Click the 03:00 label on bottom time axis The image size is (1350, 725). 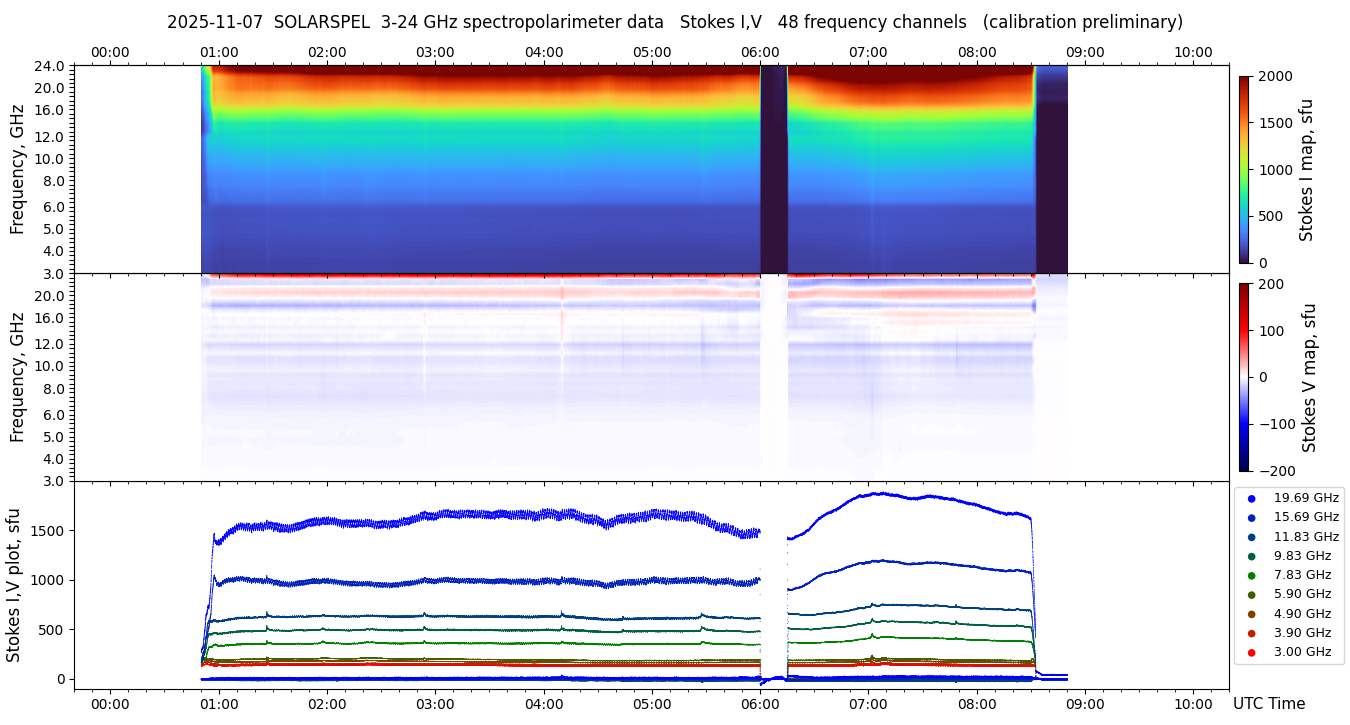[x=435, y=704]
